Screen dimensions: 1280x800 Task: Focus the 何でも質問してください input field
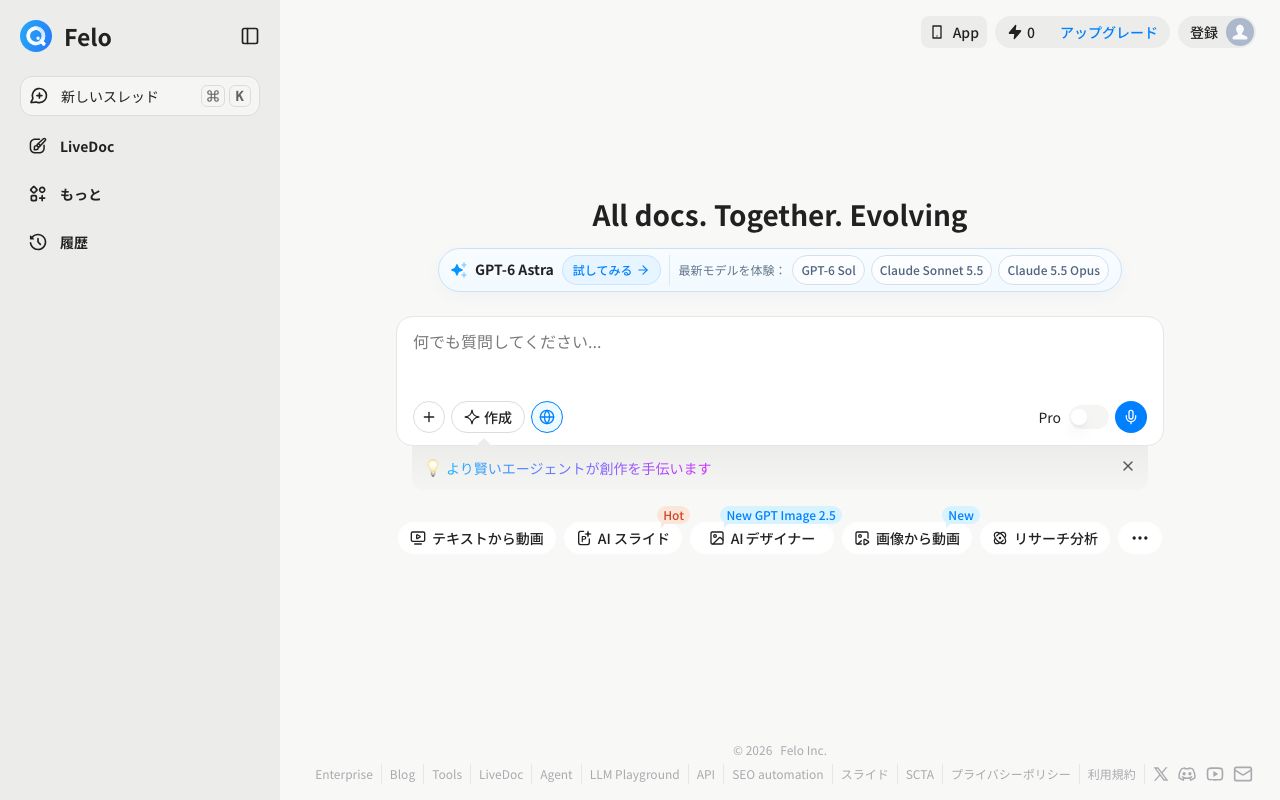click(x=780, y=354)
